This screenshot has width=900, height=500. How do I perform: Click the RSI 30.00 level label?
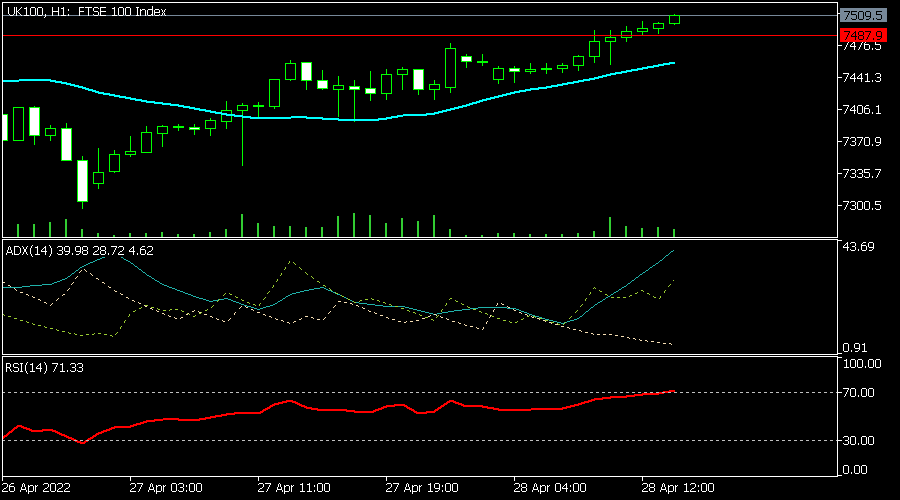(858, 441)
